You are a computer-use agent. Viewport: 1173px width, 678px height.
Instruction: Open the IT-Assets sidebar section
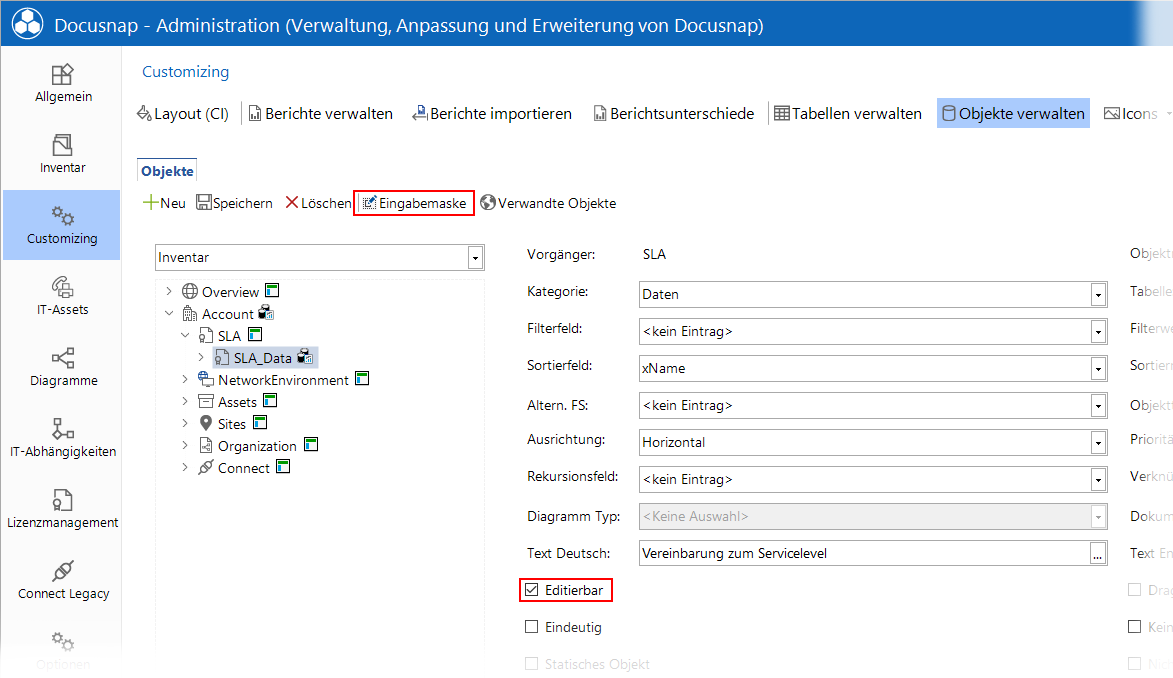pyautogui.click(x=63, y=296)
